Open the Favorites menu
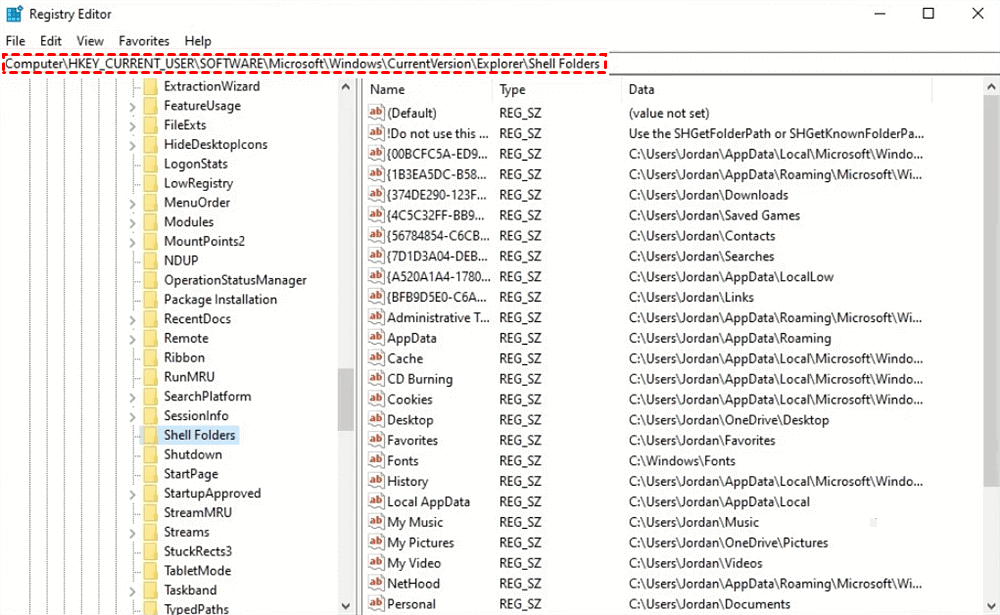 pos(143,41)
